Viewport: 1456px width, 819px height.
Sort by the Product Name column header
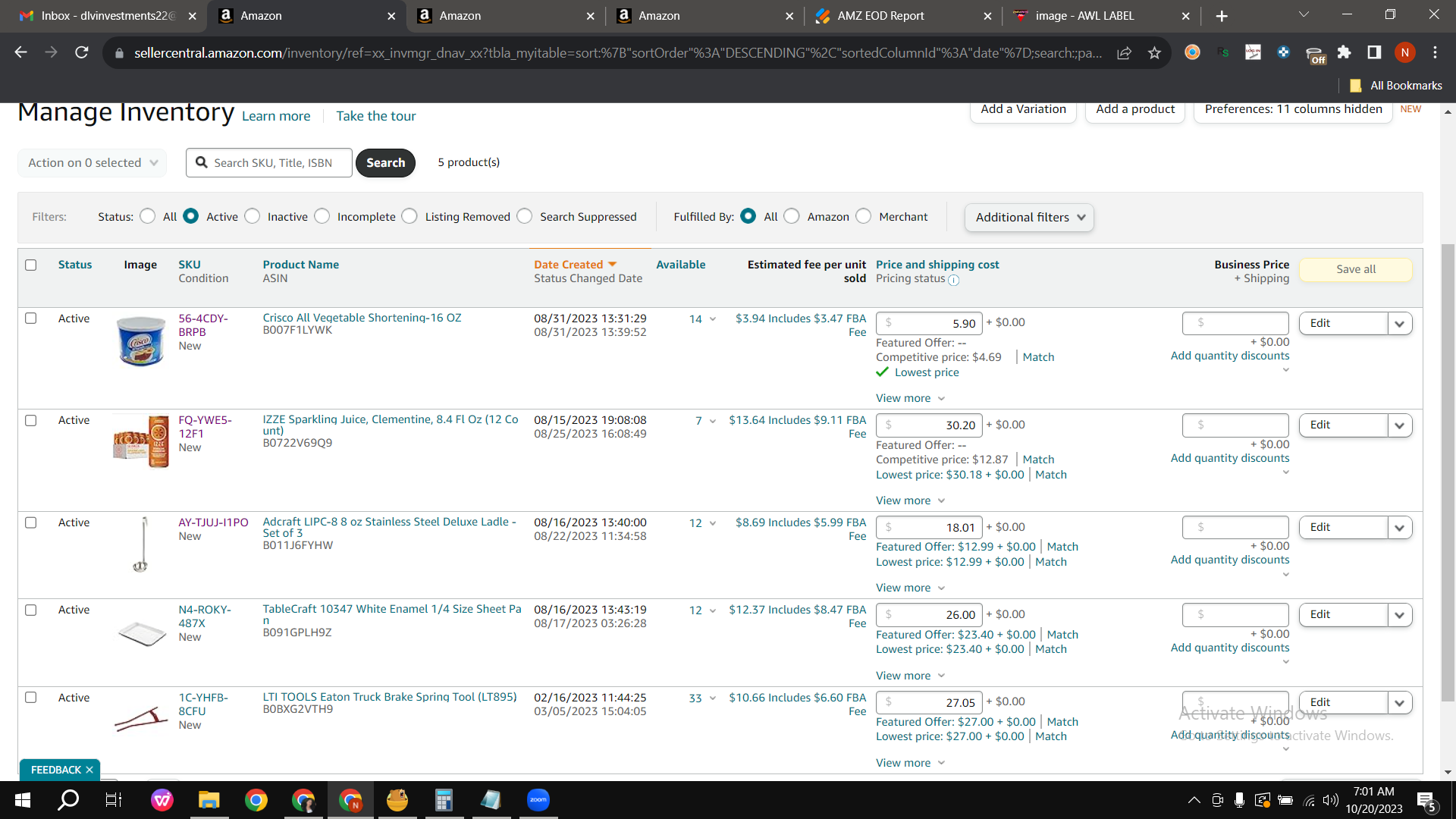point(301,265)
